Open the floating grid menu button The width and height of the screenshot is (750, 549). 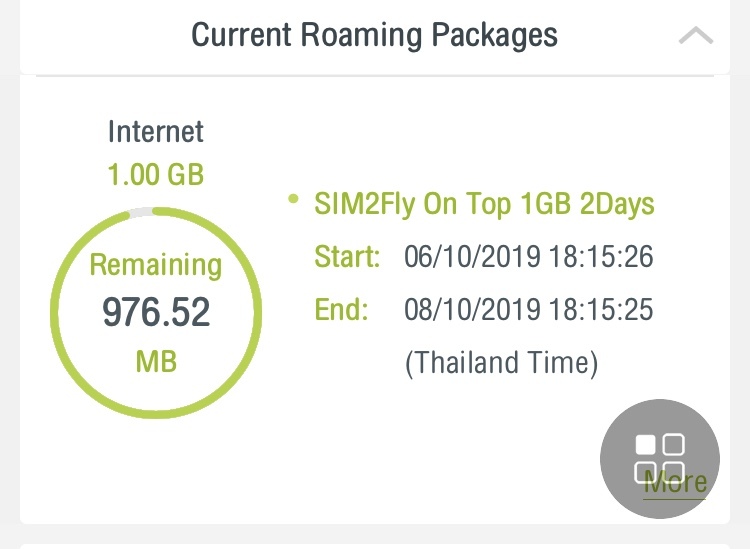[660, 458]
